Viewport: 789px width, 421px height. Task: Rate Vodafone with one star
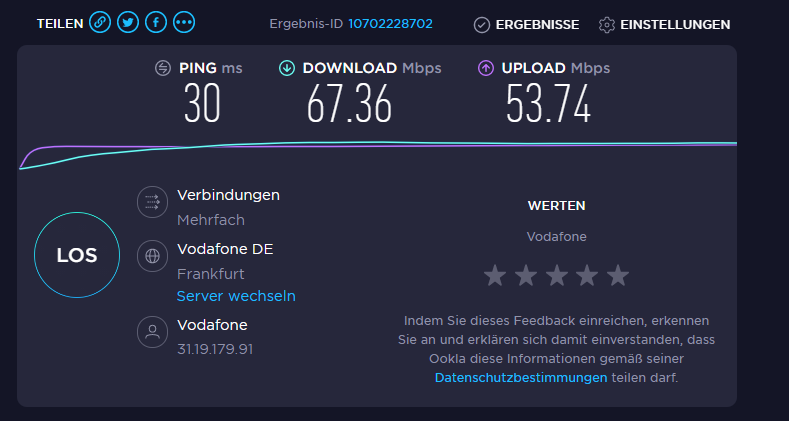coord(495,276)
